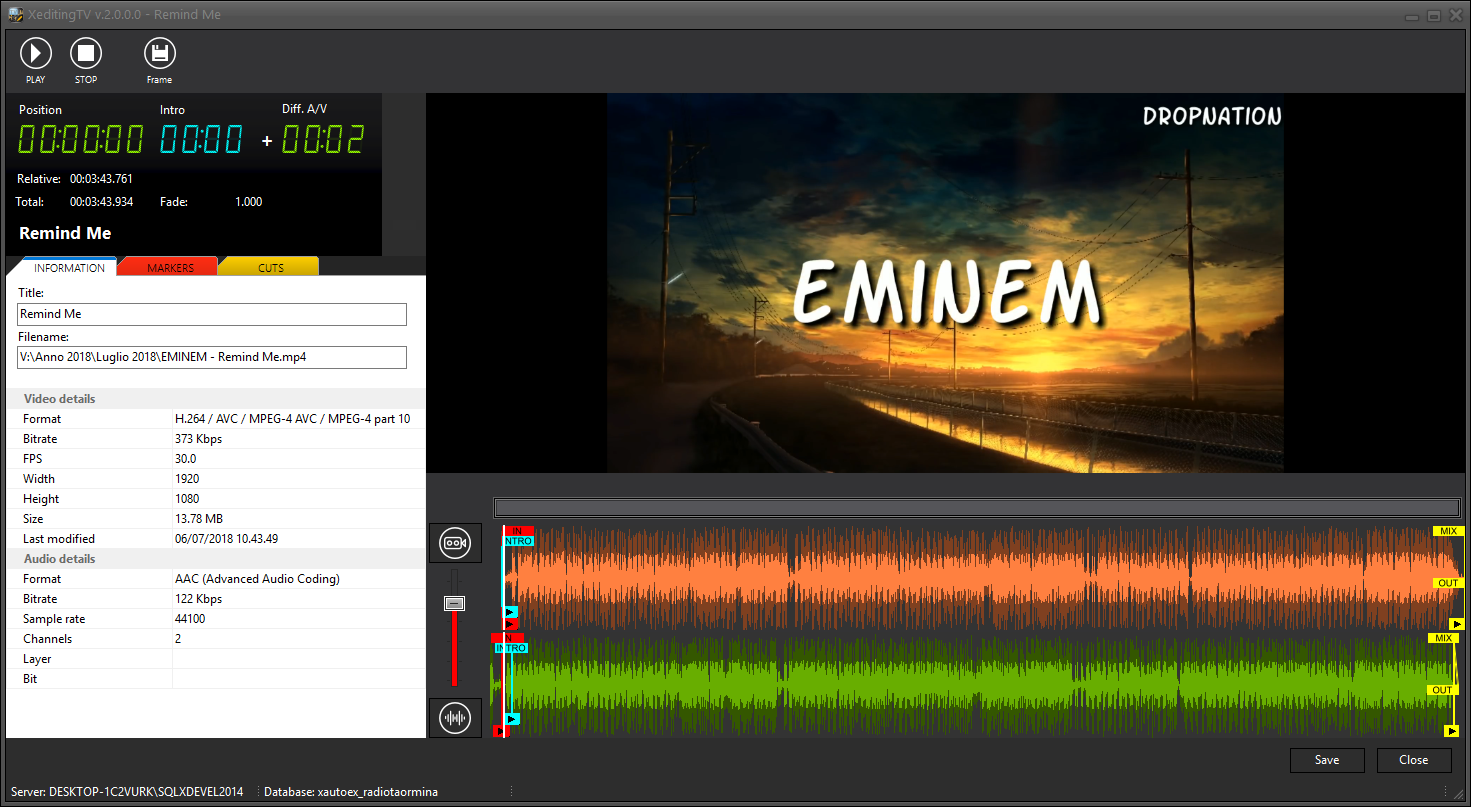This screenshot has width=1471, height=807.
Task: Select the H.264 / AVC video format value
Action: (x=292, y=419)
